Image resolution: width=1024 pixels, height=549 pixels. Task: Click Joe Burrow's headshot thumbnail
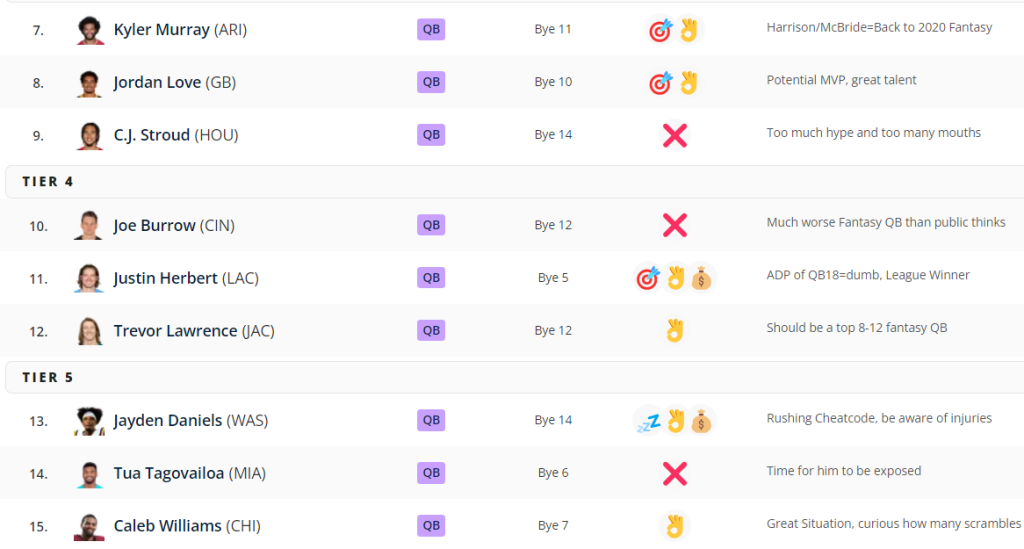tap(88, 225)
